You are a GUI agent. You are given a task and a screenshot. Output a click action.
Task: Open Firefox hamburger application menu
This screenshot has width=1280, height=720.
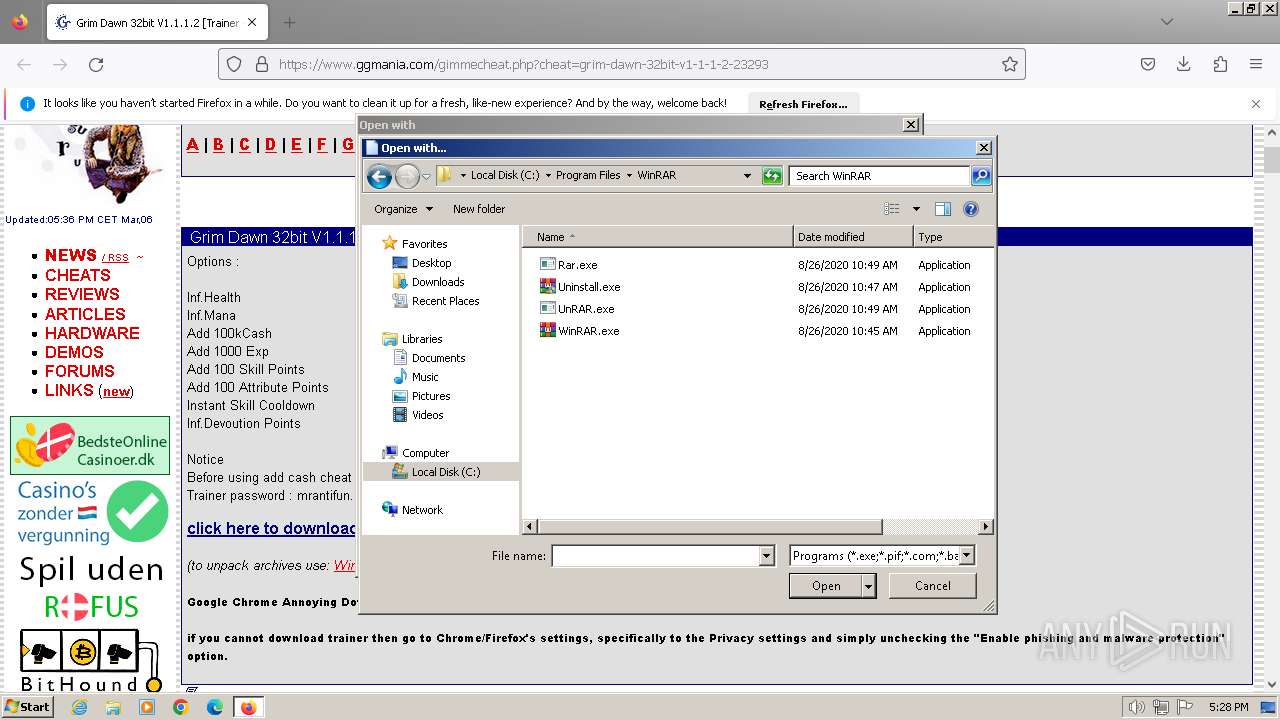[1256, 64]
